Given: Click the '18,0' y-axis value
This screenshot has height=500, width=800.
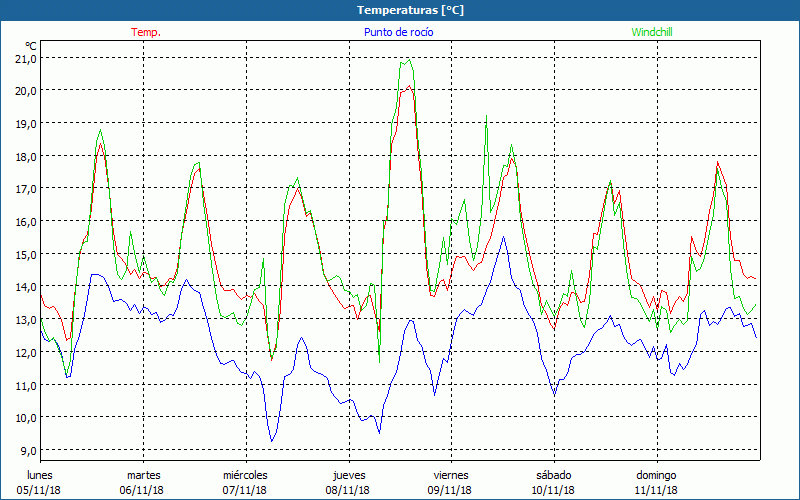Looking at the screenshot, I should point(26,157).
